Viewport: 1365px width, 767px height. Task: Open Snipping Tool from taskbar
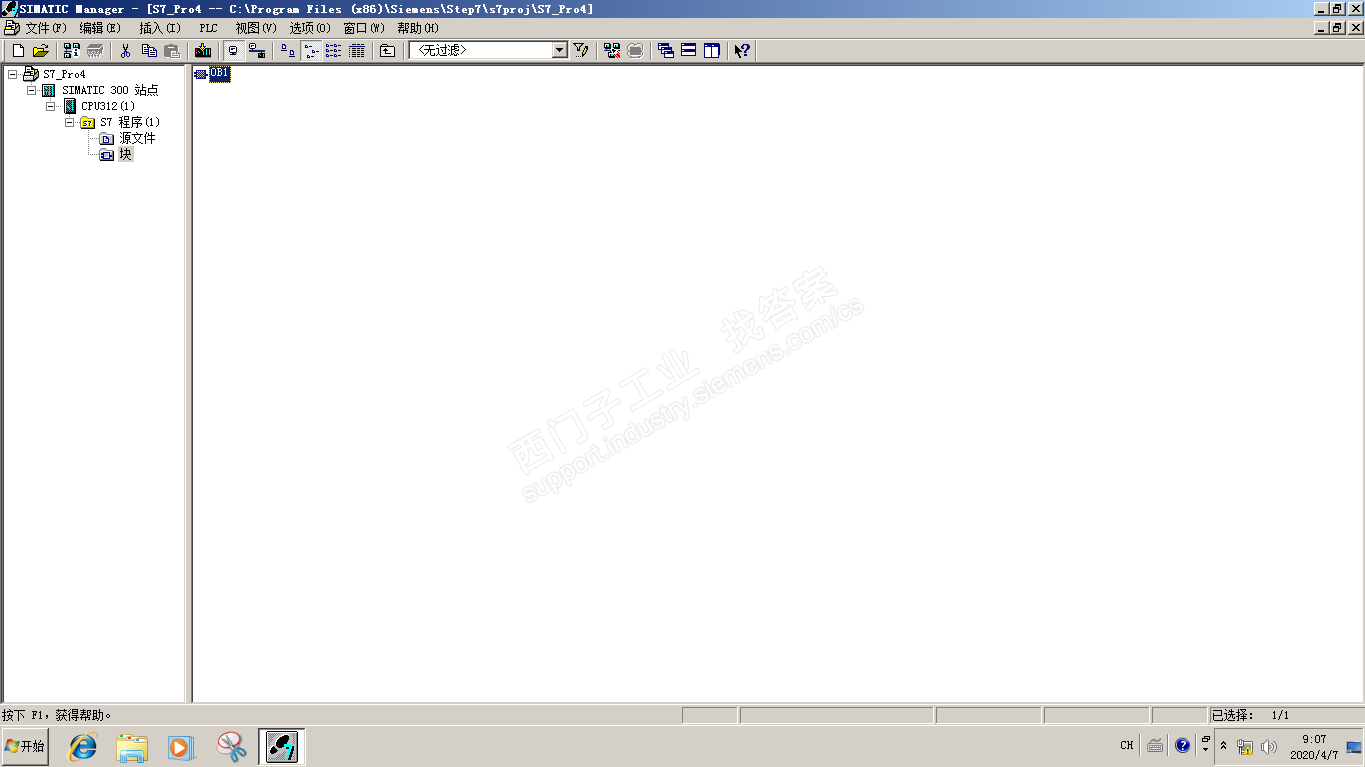(232, 746)
